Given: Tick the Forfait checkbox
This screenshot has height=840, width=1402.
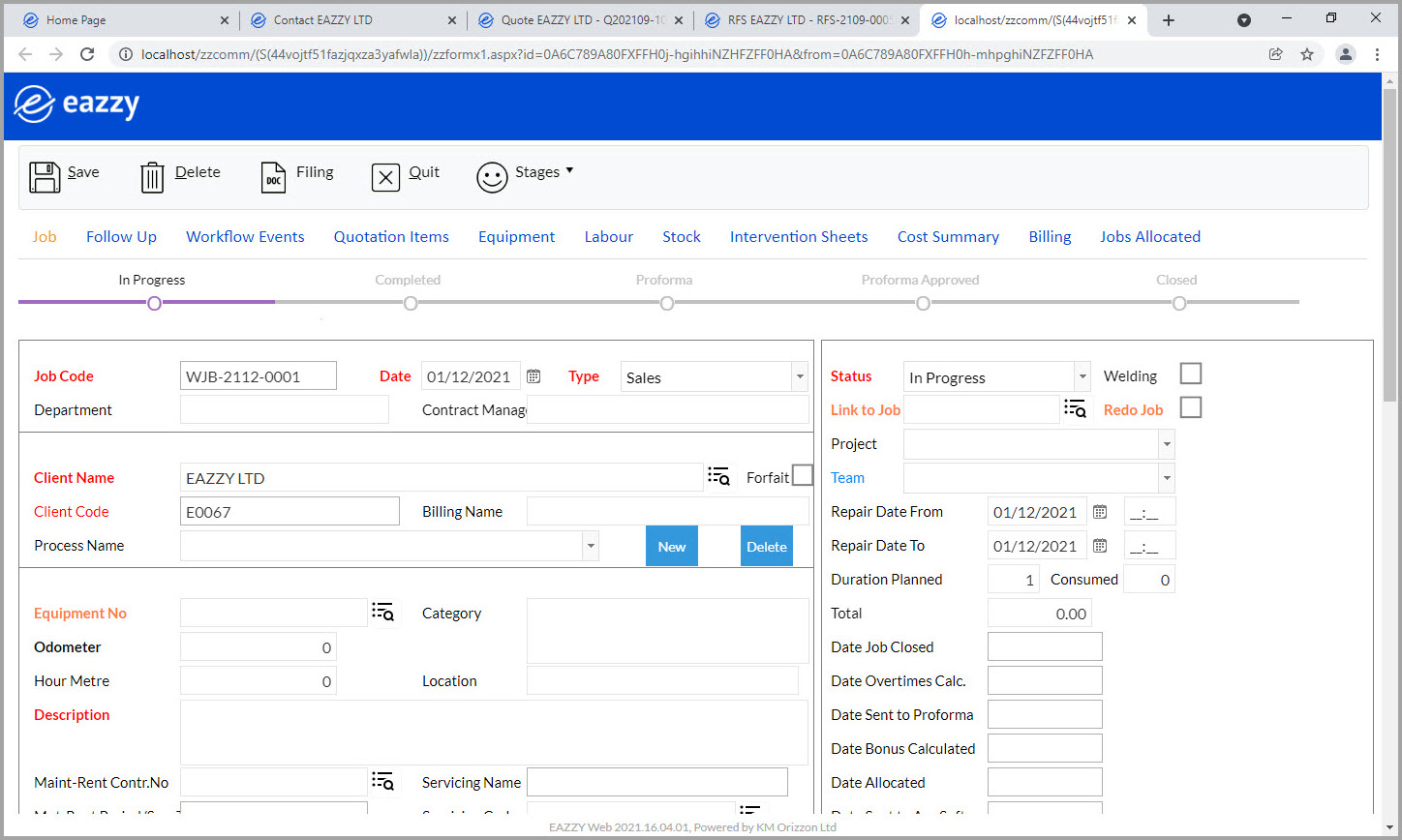Looking at the screenshot, I should [x=803, y=475].
